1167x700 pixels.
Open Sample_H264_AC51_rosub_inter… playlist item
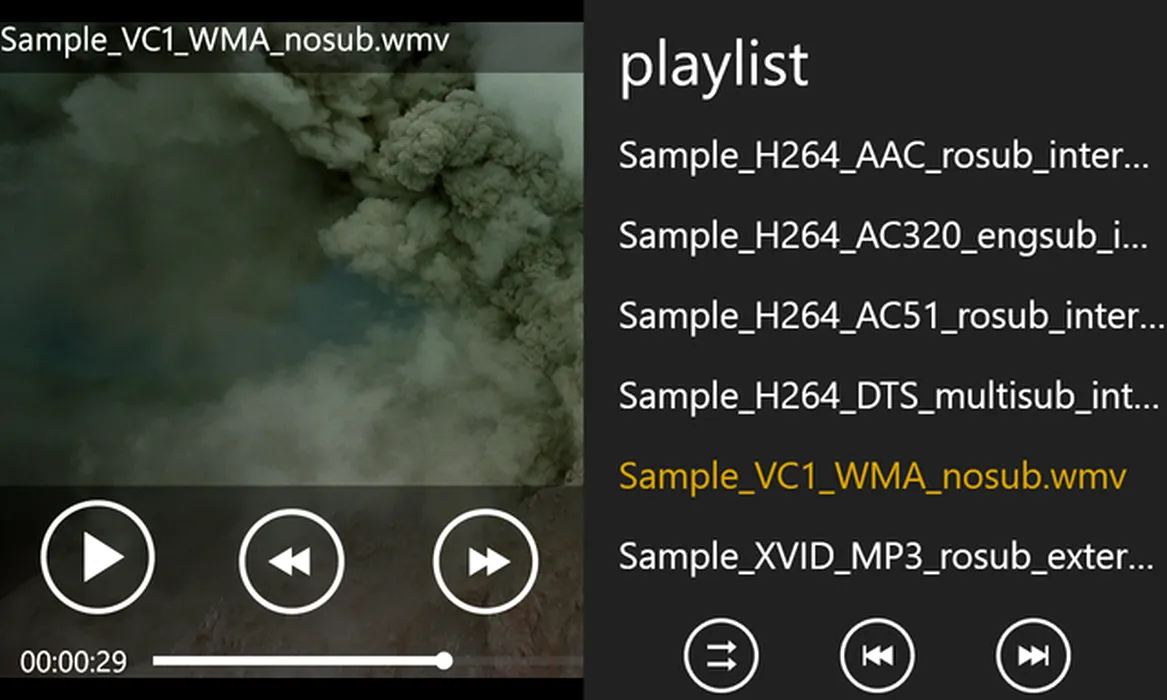click(890, 315)
